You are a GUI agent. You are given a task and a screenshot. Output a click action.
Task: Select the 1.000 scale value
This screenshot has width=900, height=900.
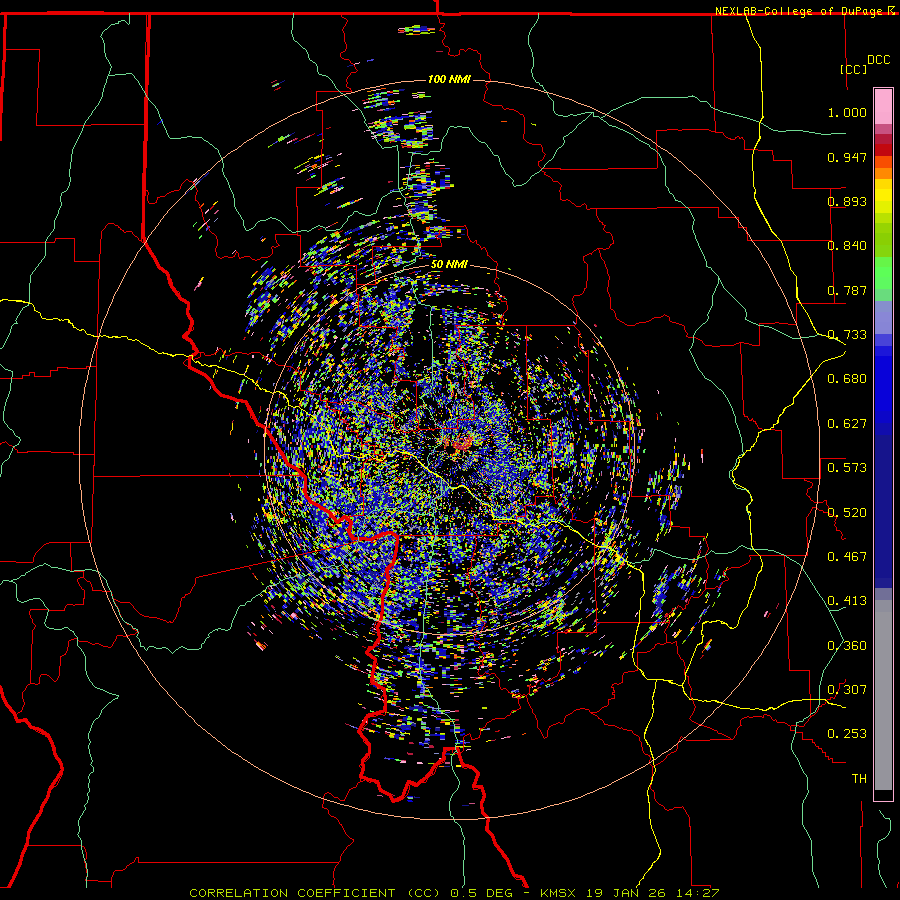pyautogui.click(x=847, y=112)
